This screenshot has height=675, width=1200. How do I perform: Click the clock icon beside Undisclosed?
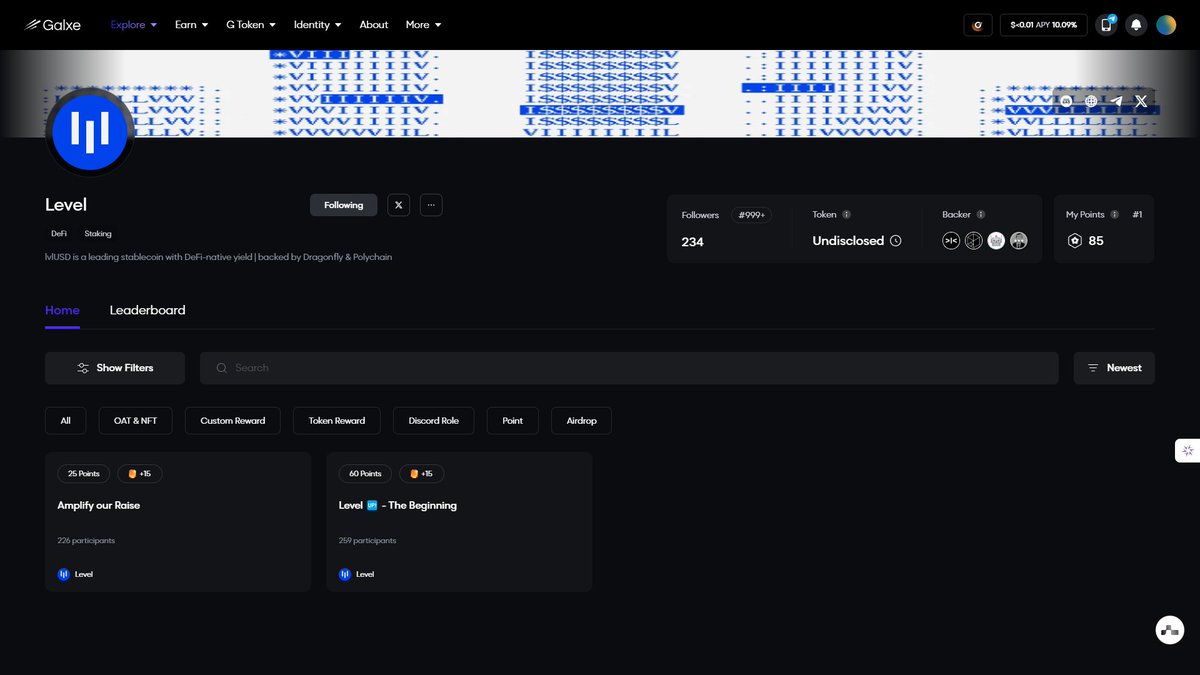tap(896, 241)
